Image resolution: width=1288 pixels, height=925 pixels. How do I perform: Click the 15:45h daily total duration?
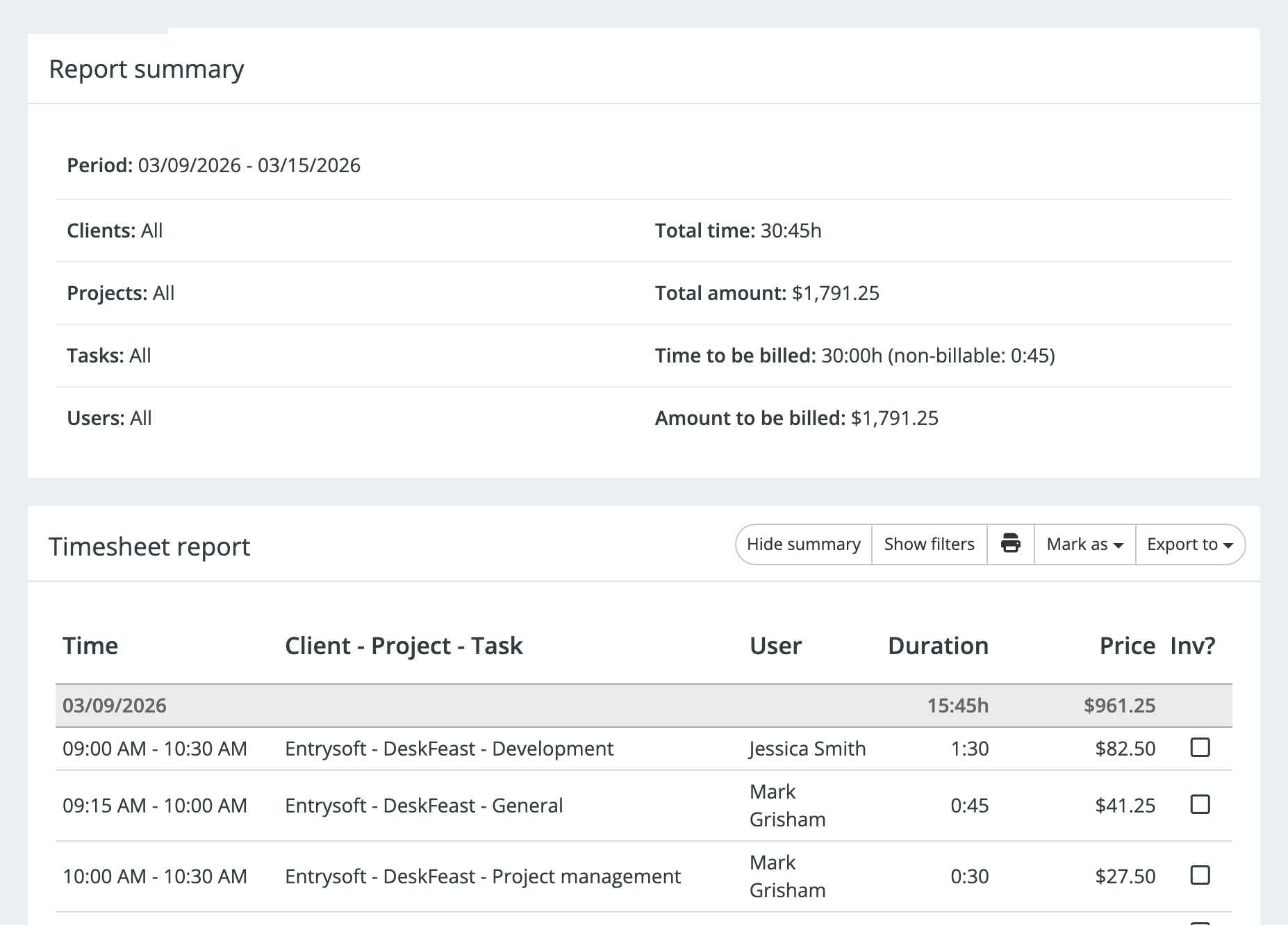click(957, 706)
